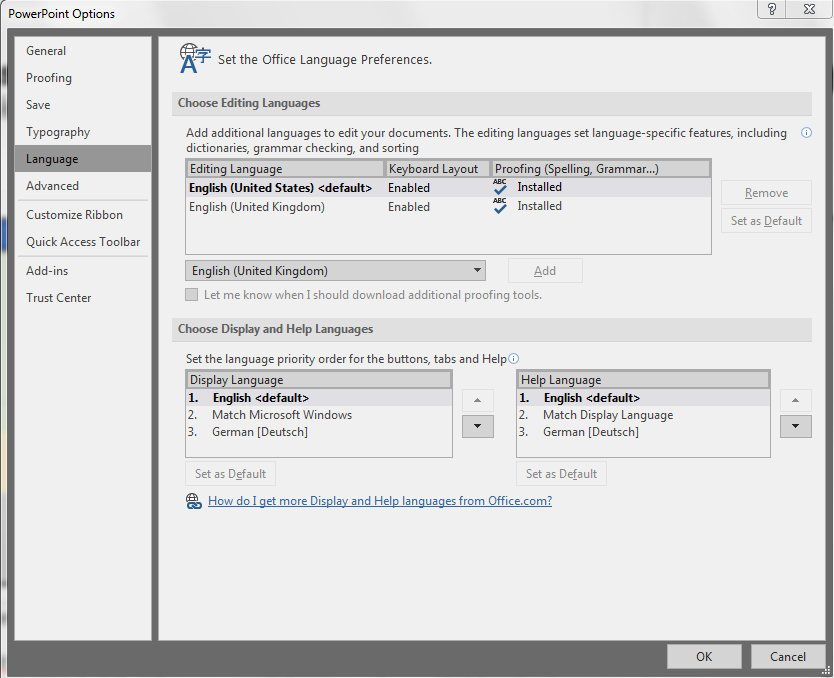Select 'German [Deutsch]' in Display Language list
The height and width of the screenshot is (678, 834).
coord(319,432)
